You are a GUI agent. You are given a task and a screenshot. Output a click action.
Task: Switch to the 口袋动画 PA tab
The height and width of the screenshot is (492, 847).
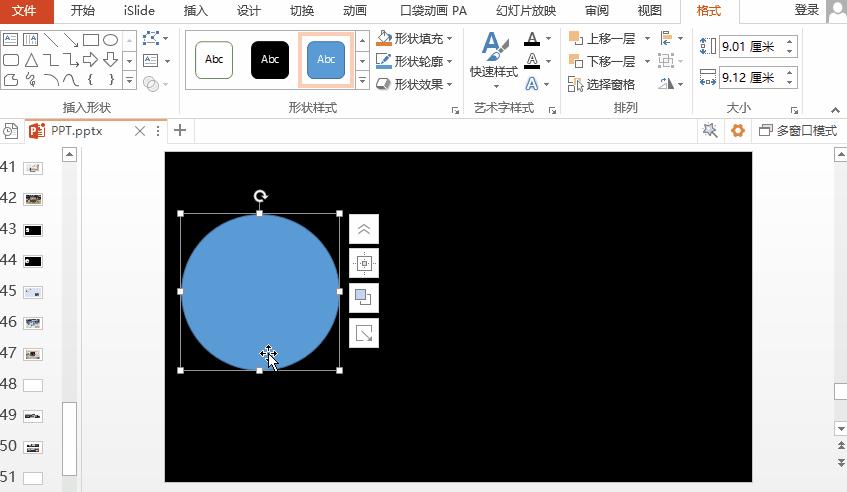coord(433,11)
